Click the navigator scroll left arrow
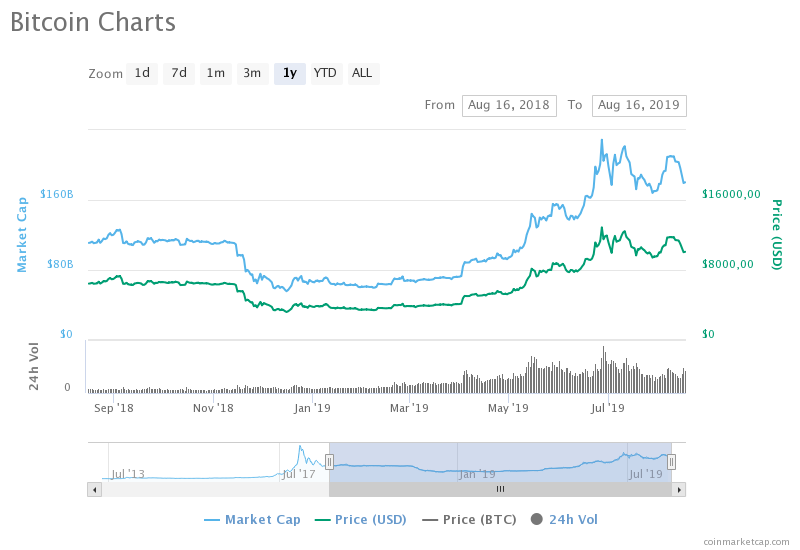This screenshot has height=550, width=800. pyautogui.click(x=94, y=490)
